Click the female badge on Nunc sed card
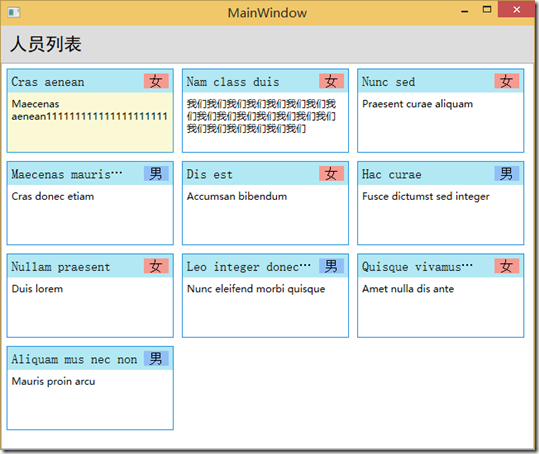 507,81
